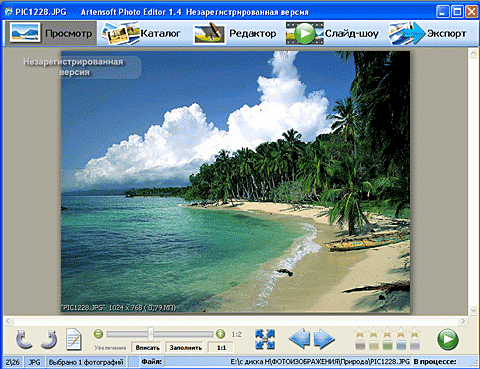Screen dimensions: 480x369
Task: Click the Вписать fit button
Action: pyautogui.click(x=147, y=348)
